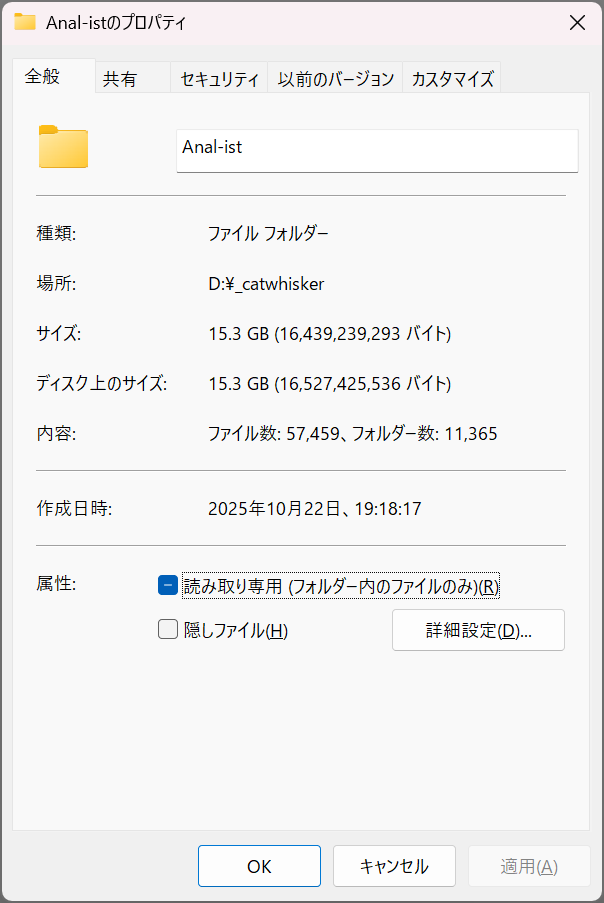This screenshot has width=604, height=903.
Task: Click the キャンセル button
Action: click(394, 866)
